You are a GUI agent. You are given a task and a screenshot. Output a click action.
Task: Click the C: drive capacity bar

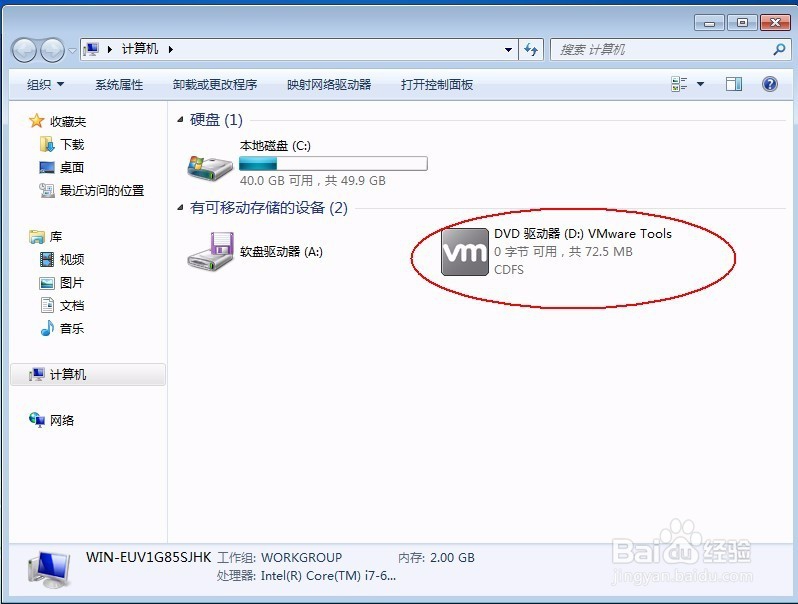(x=333, y=163)
